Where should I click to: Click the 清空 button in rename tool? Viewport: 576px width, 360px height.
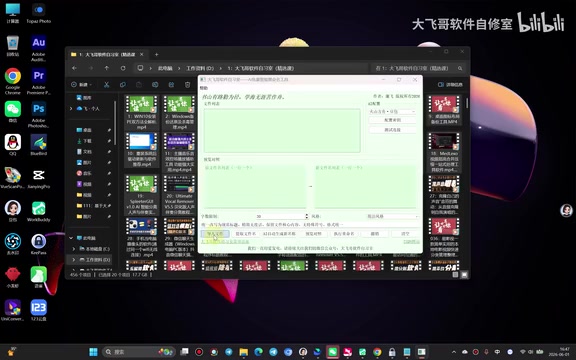pyautogui.click(x=405, y=234)
